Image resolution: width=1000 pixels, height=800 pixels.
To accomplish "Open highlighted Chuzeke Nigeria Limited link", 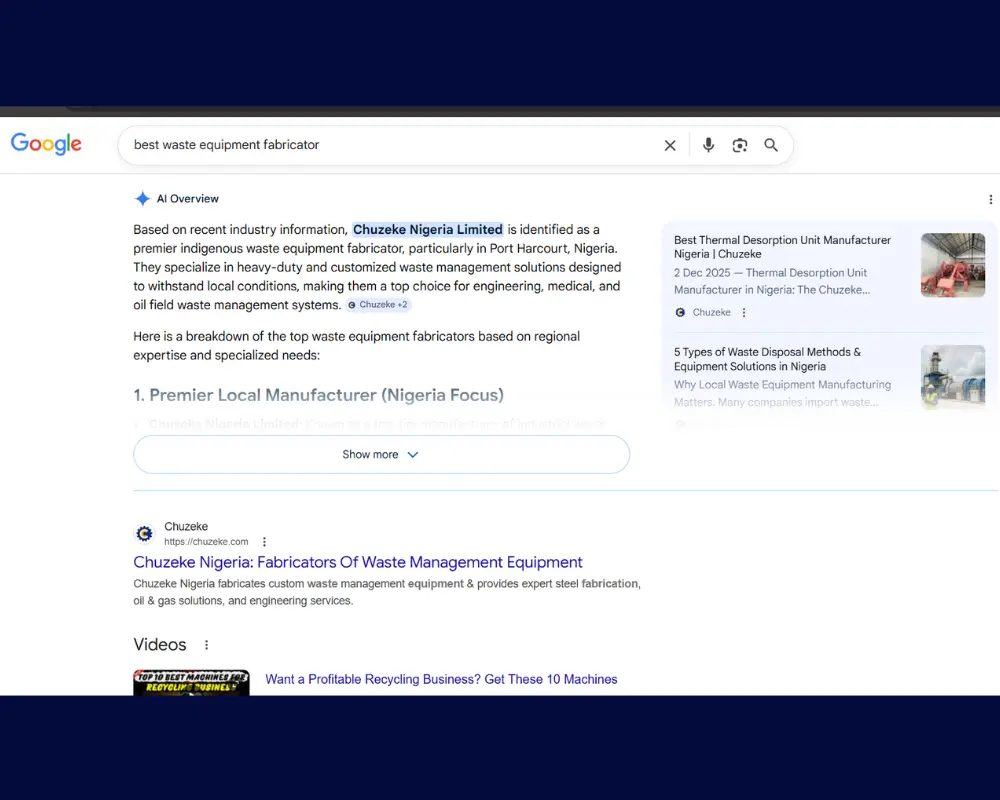I will click(428, 230).
